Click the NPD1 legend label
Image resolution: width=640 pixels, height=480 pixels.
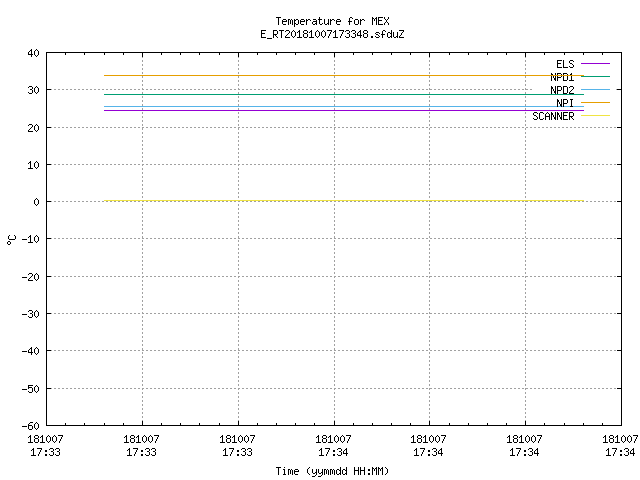562,77
